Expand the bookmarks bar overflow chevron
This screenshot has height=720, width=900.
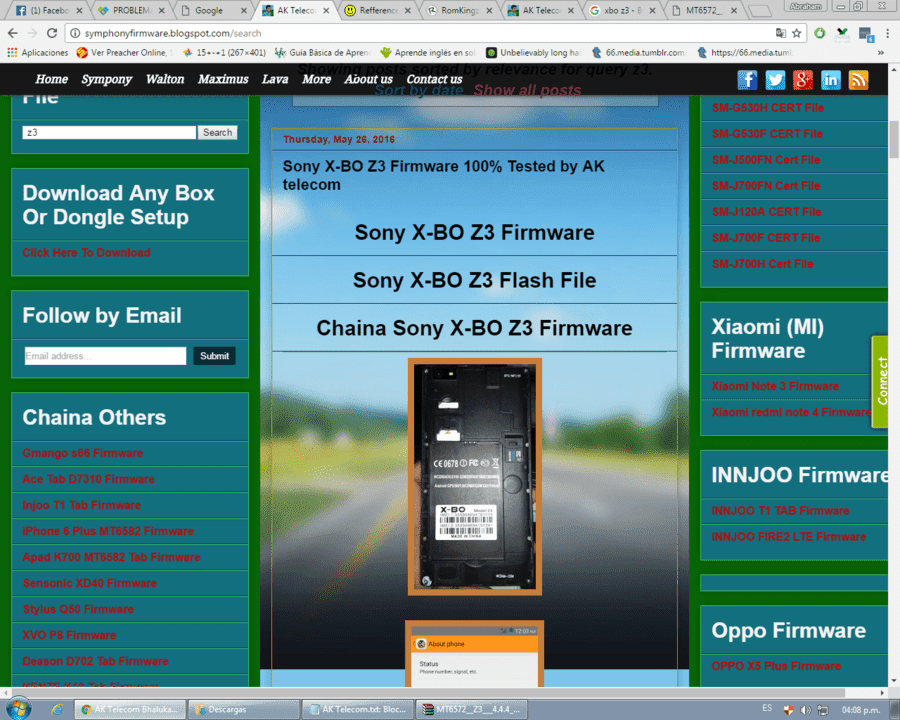pyautogui.click(x=880, y=53)
